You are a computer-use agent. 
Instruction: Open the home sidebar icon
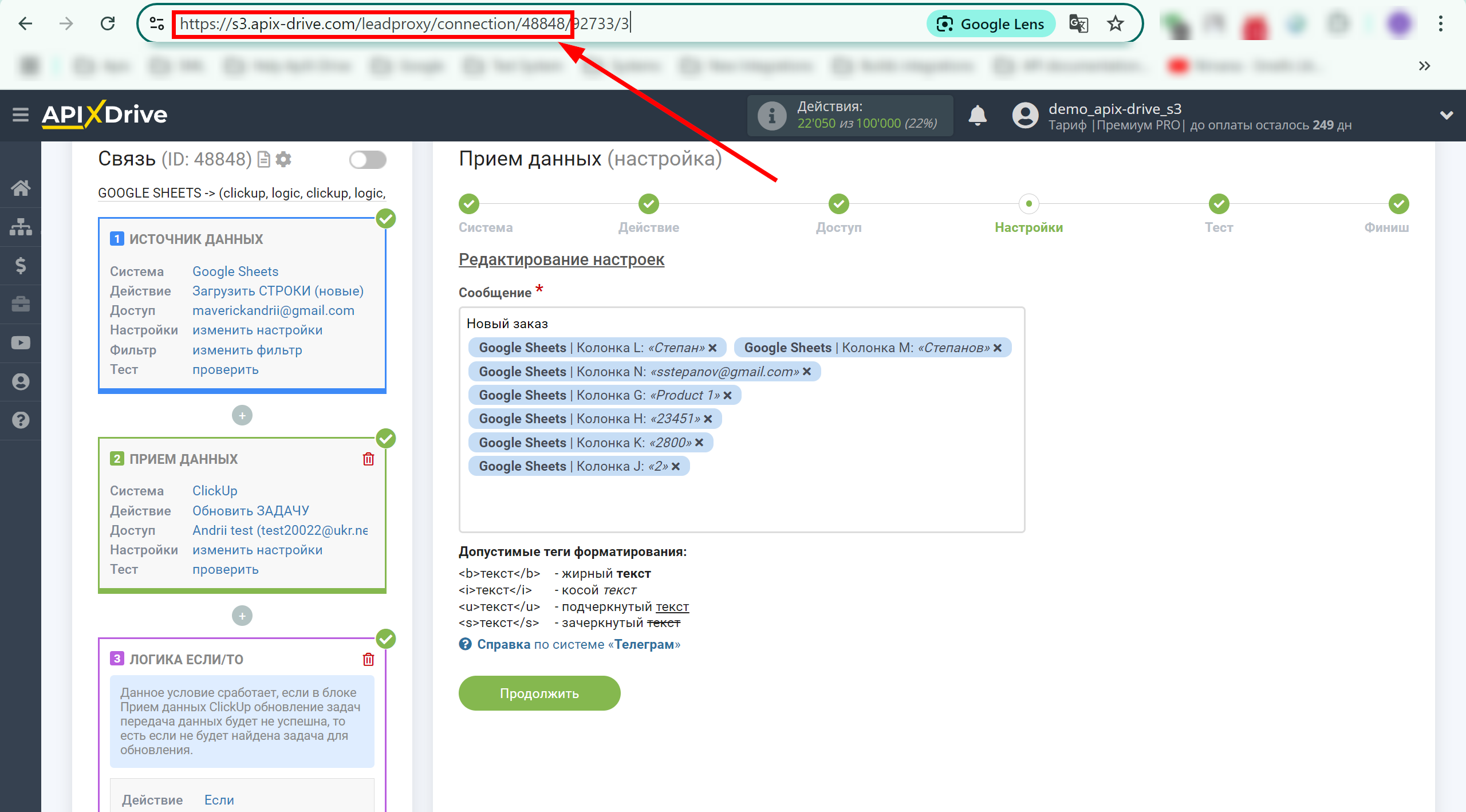point(21,188)
